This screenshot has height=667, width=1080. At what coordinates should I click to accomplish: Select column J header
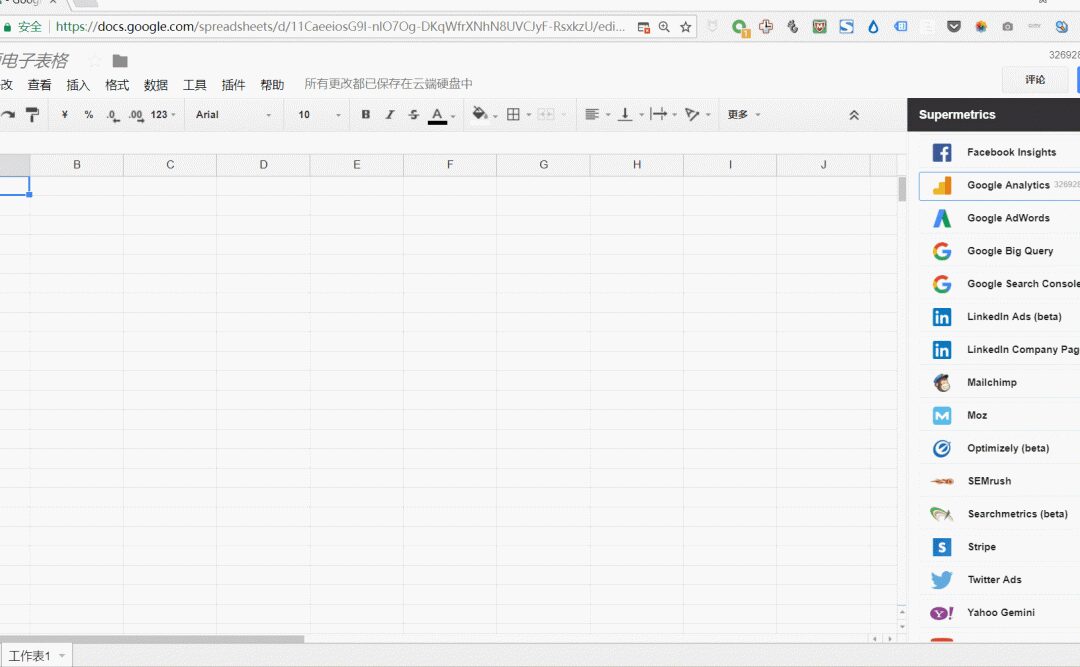pyautogui.click(x=823, y=165)
